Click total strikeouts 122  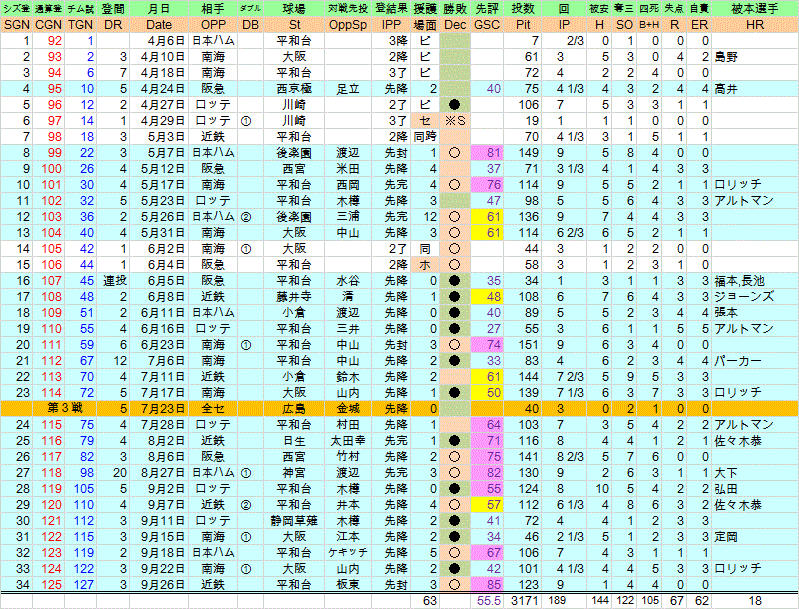625,600
